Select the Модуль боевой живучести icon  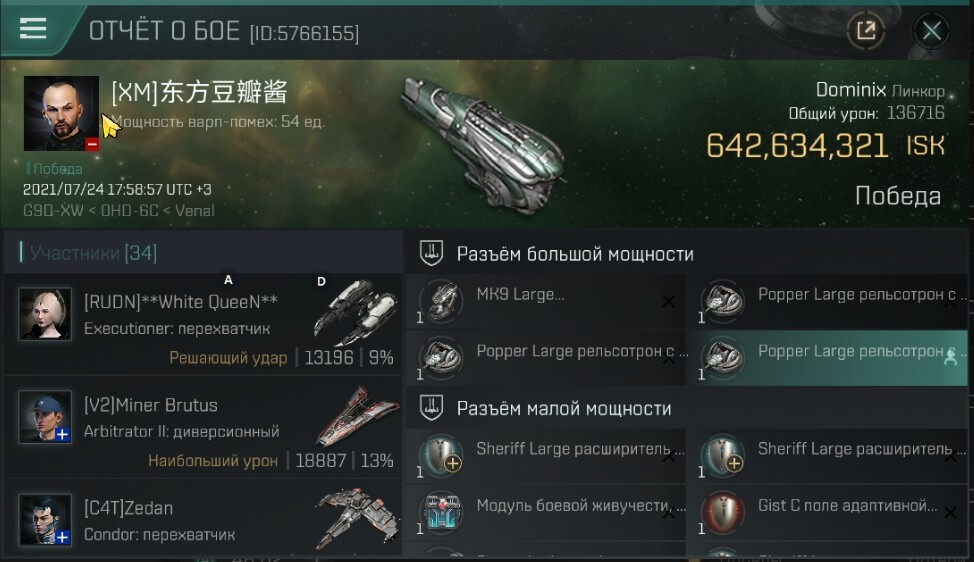442,513
